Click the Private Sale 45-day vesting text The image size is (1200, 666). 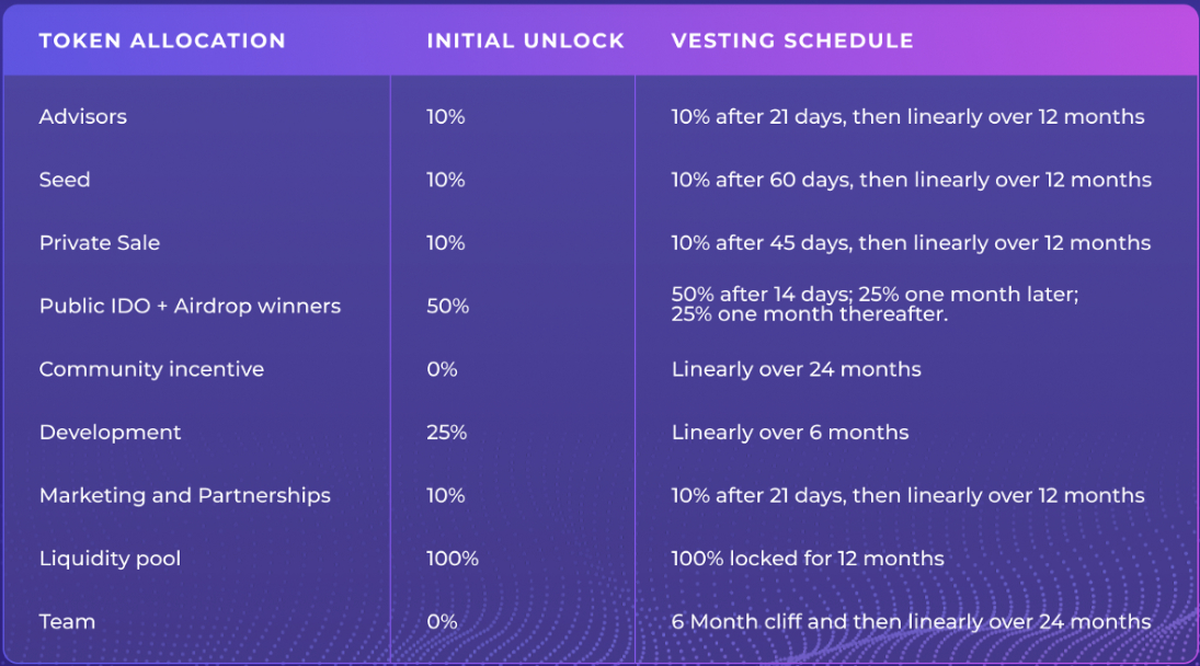(911, 243)
